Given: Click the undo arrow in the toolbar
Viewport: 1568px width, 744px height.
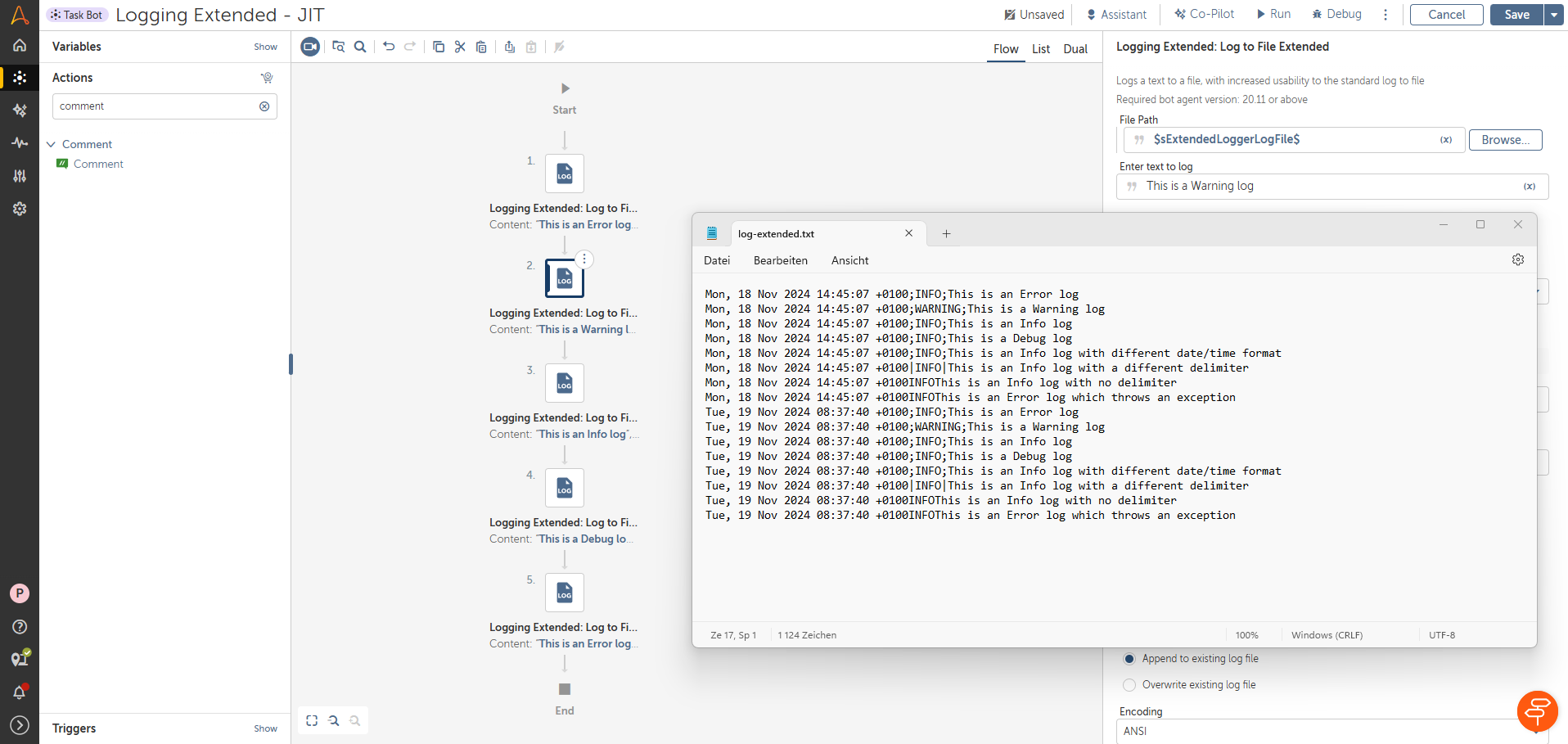Looking at the screenshot, I should [389, 47].
